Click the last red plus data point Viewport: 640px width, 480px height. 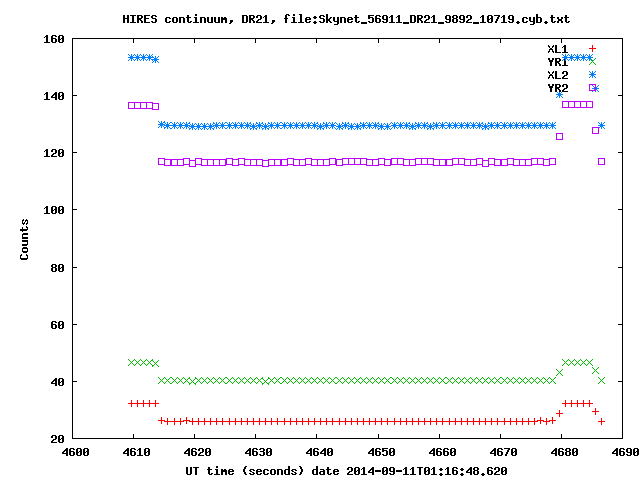pos(601,421)
